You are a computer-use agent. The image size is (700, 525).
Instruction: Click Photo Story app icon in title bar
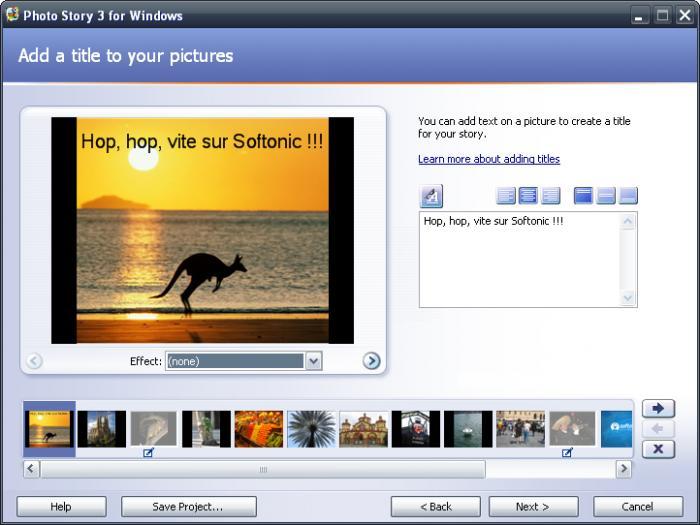tap(12, 15)
